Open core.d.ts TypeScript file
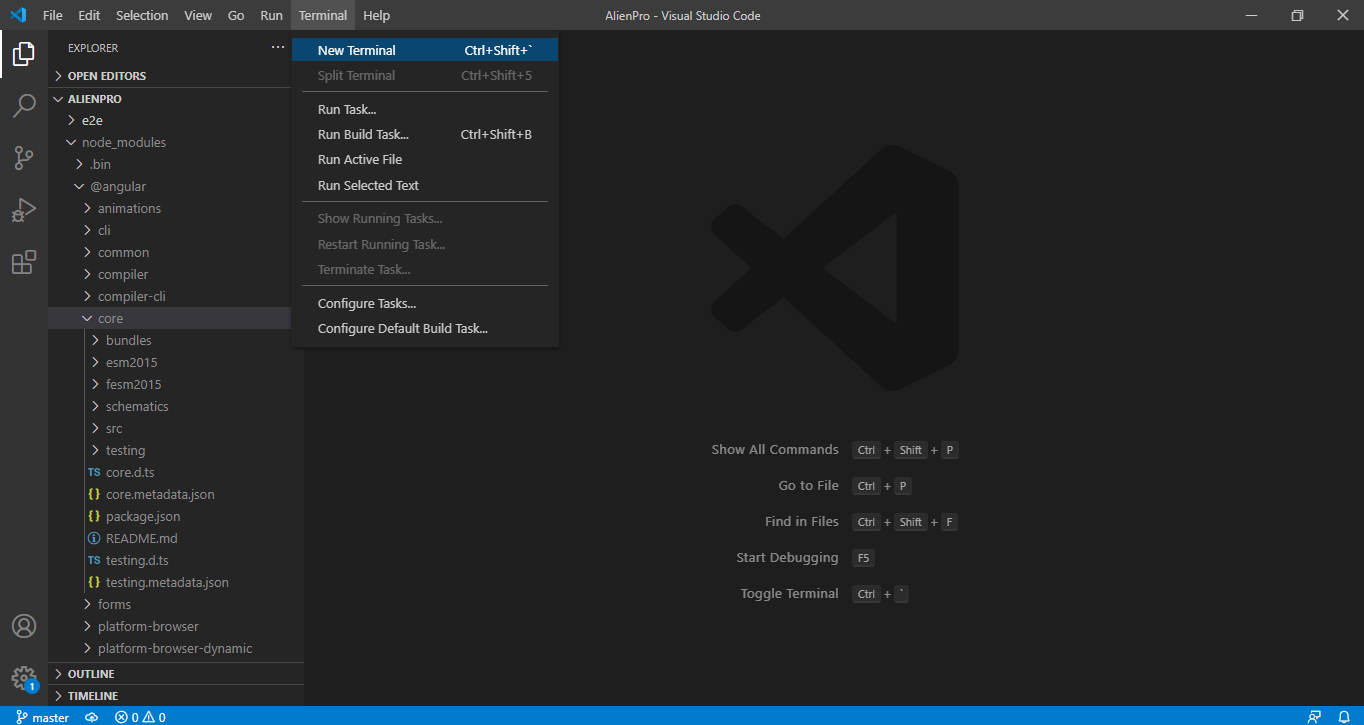The height and width of the screenshot is (725, 1364). (x=169, y=472)
